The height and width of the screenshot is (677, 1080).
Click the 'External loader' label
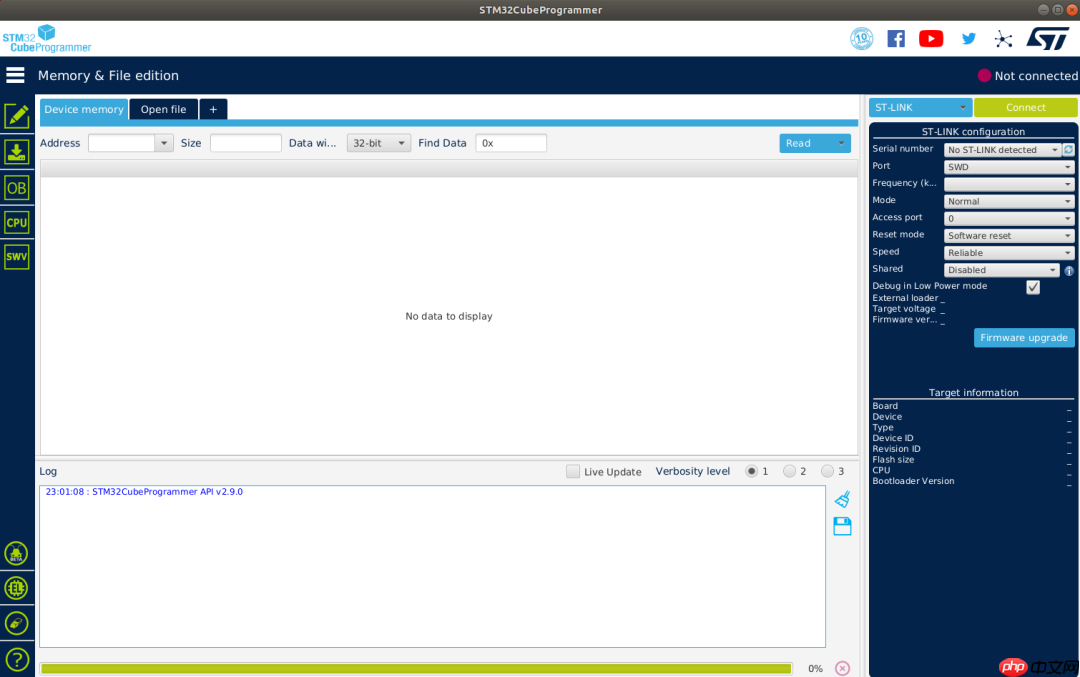click(905, 298)
